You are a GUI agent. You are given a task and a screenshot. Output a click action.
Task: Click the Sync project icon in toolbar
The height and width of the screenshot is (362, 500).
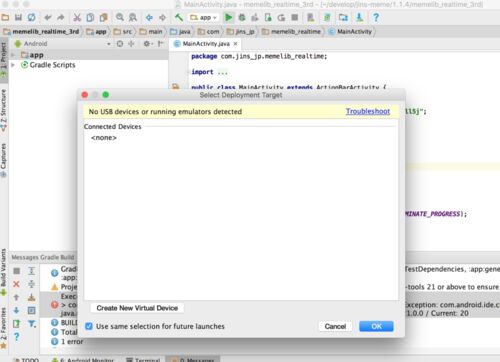point(32,17)
